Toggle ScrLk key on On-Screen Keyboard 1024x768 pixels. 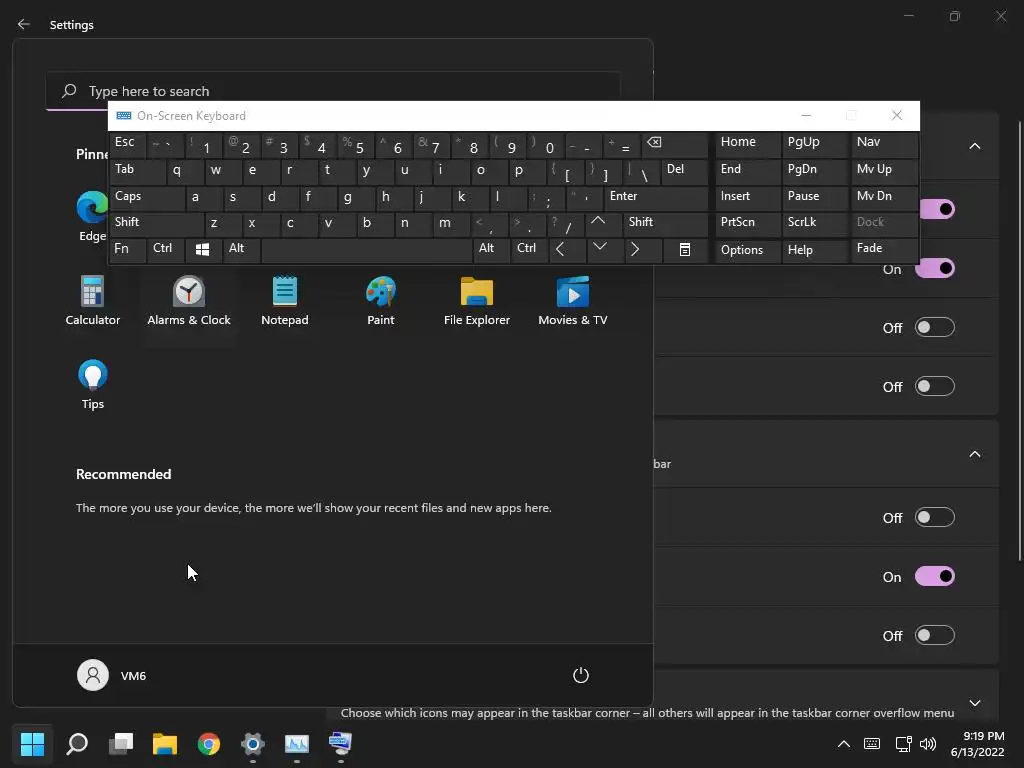814,223
